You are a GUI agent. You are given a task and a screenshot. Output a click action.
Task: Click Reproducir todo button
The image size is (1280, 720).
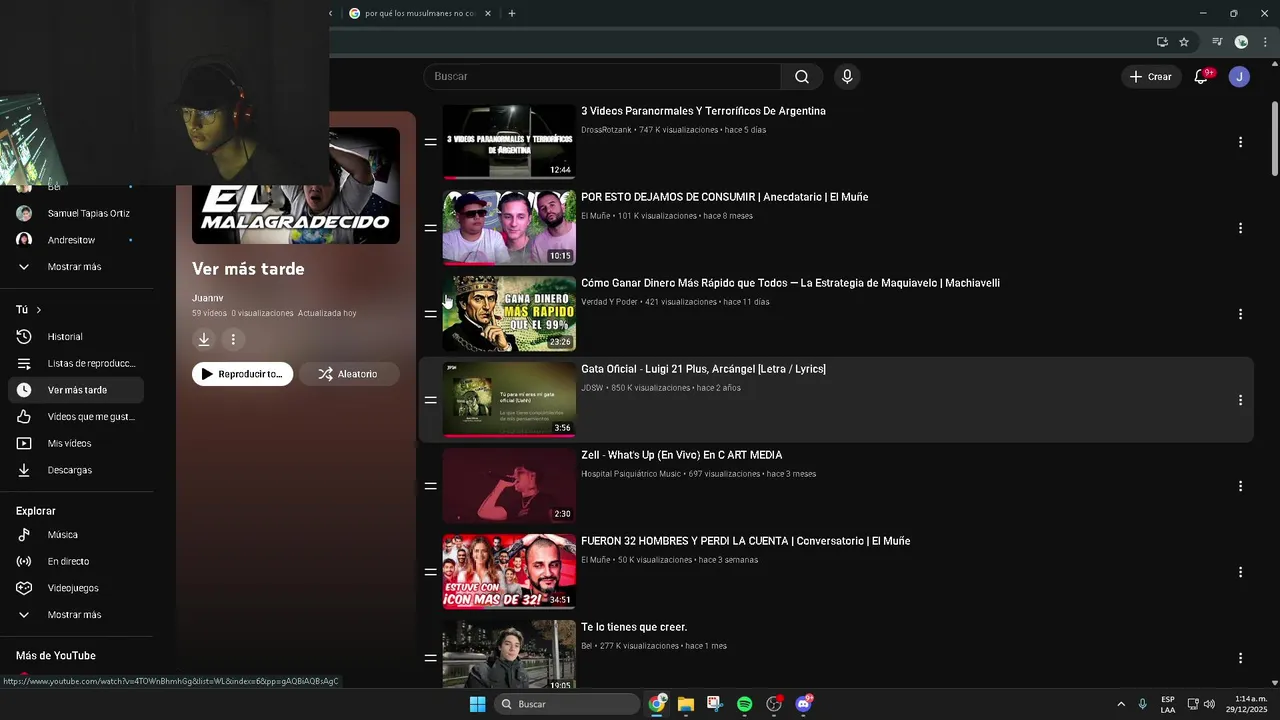click(x=242, y=374)
